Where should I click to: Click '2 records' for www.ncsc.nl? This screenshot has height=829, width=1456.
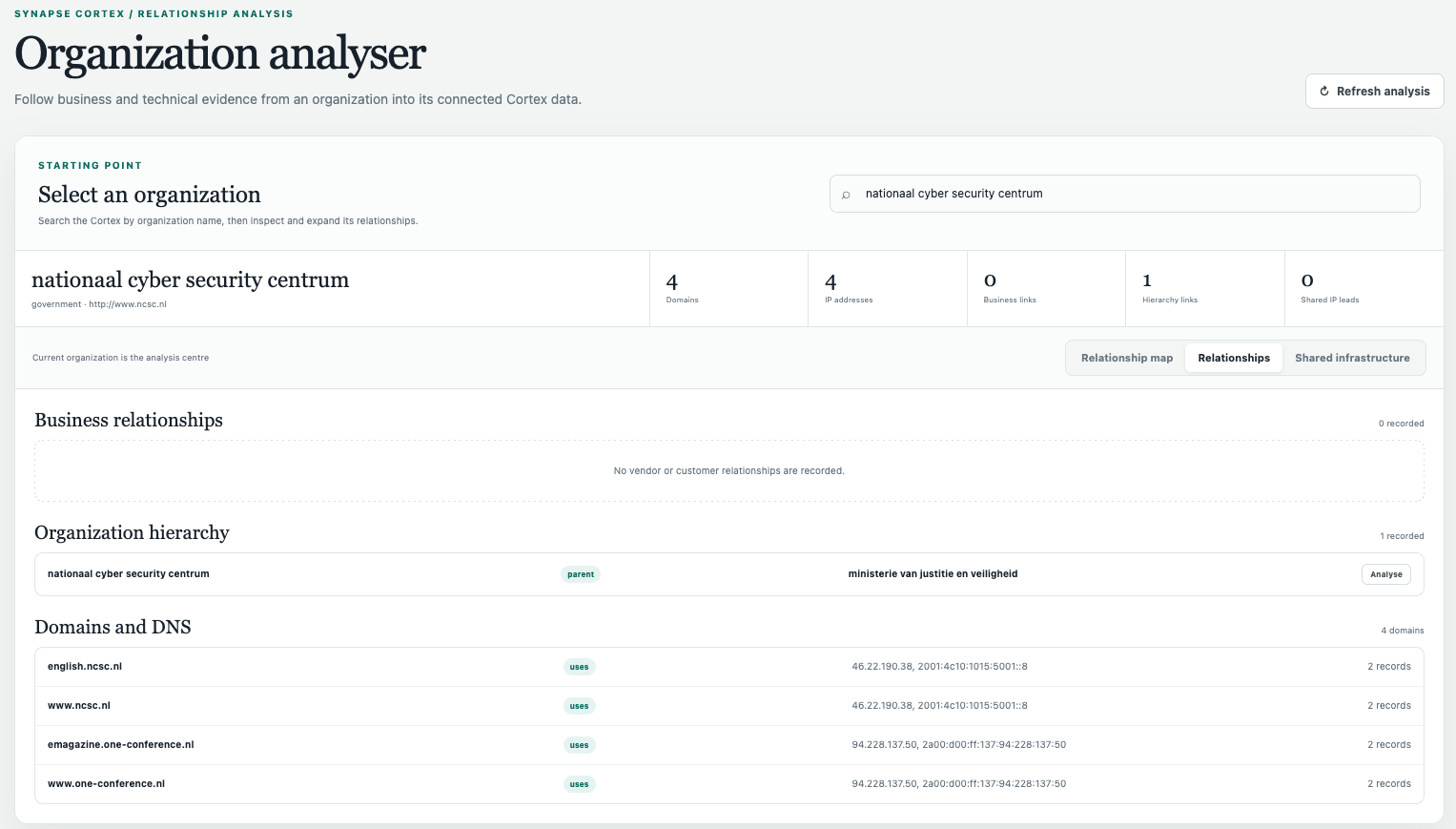(x=1388, y=706)
